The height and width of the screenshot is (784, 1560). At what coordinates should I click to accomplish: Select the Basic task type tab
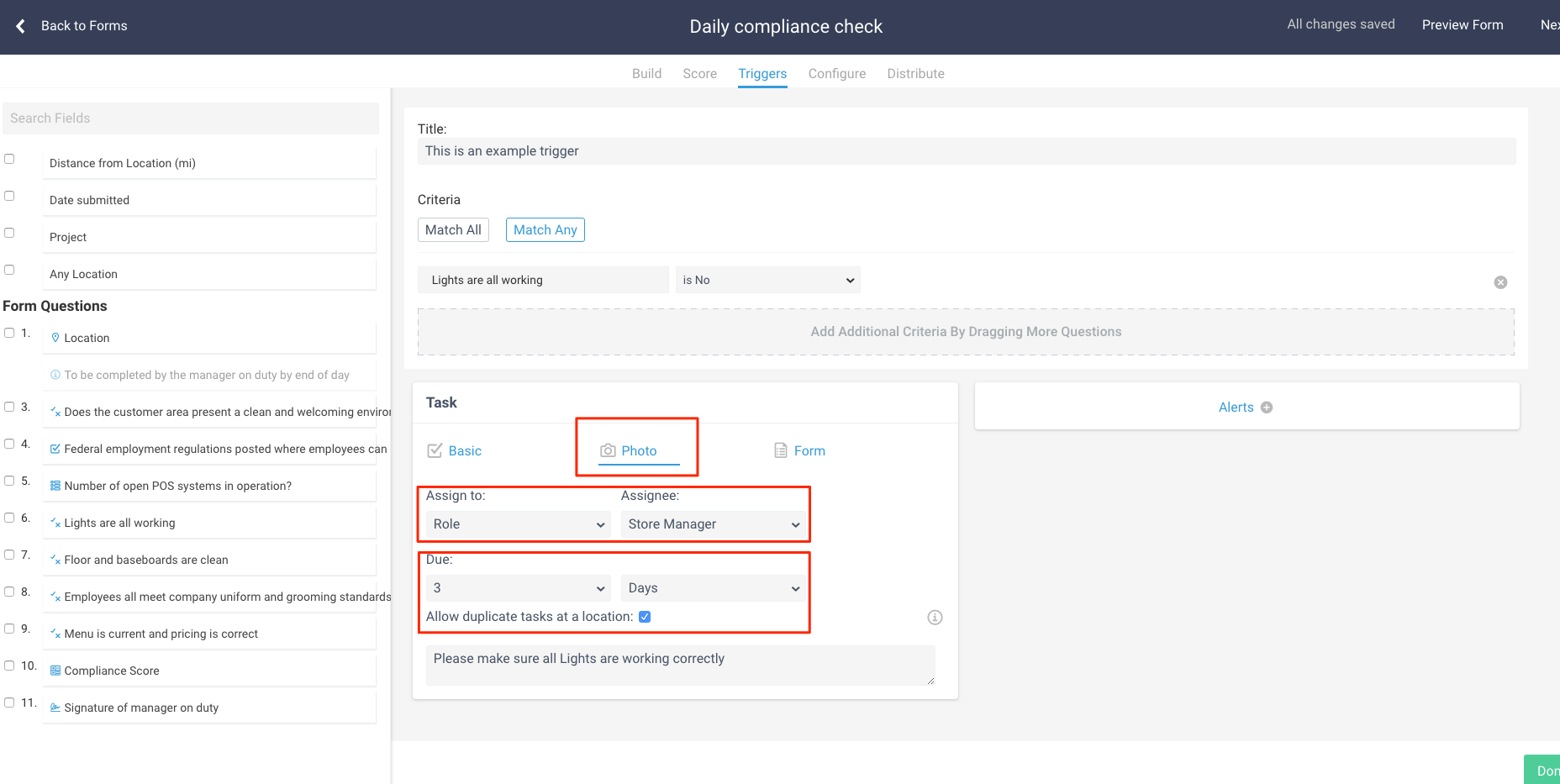click(455, 450)
